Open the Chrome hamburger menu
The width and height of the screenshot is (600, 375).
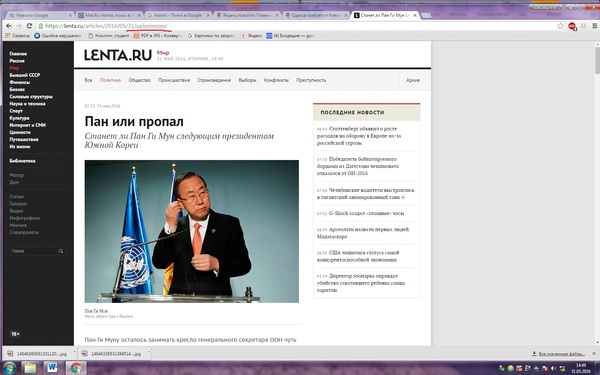click(594, 26)
